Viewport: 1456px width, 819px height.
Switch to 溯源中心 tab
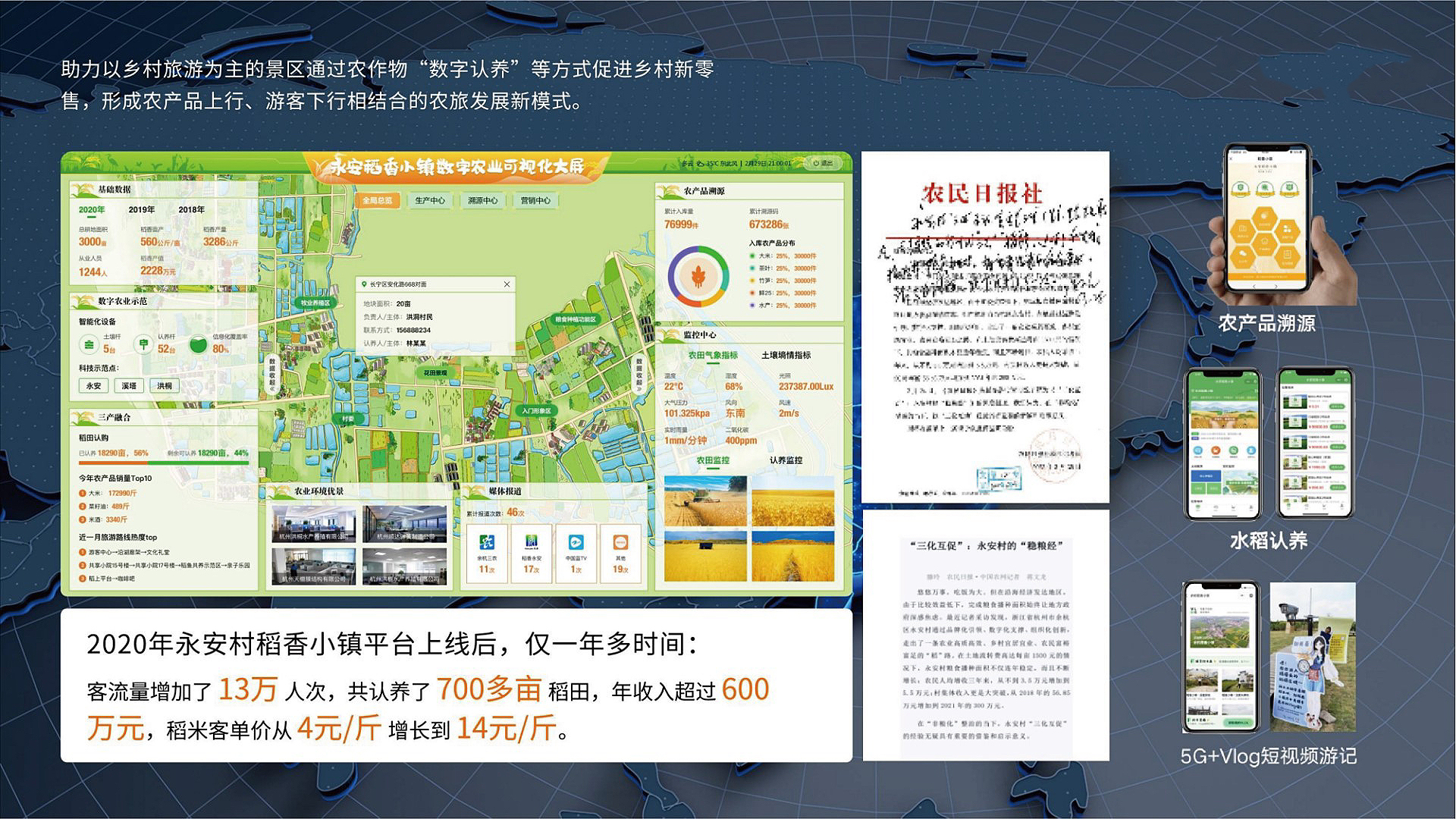[483, 200]
